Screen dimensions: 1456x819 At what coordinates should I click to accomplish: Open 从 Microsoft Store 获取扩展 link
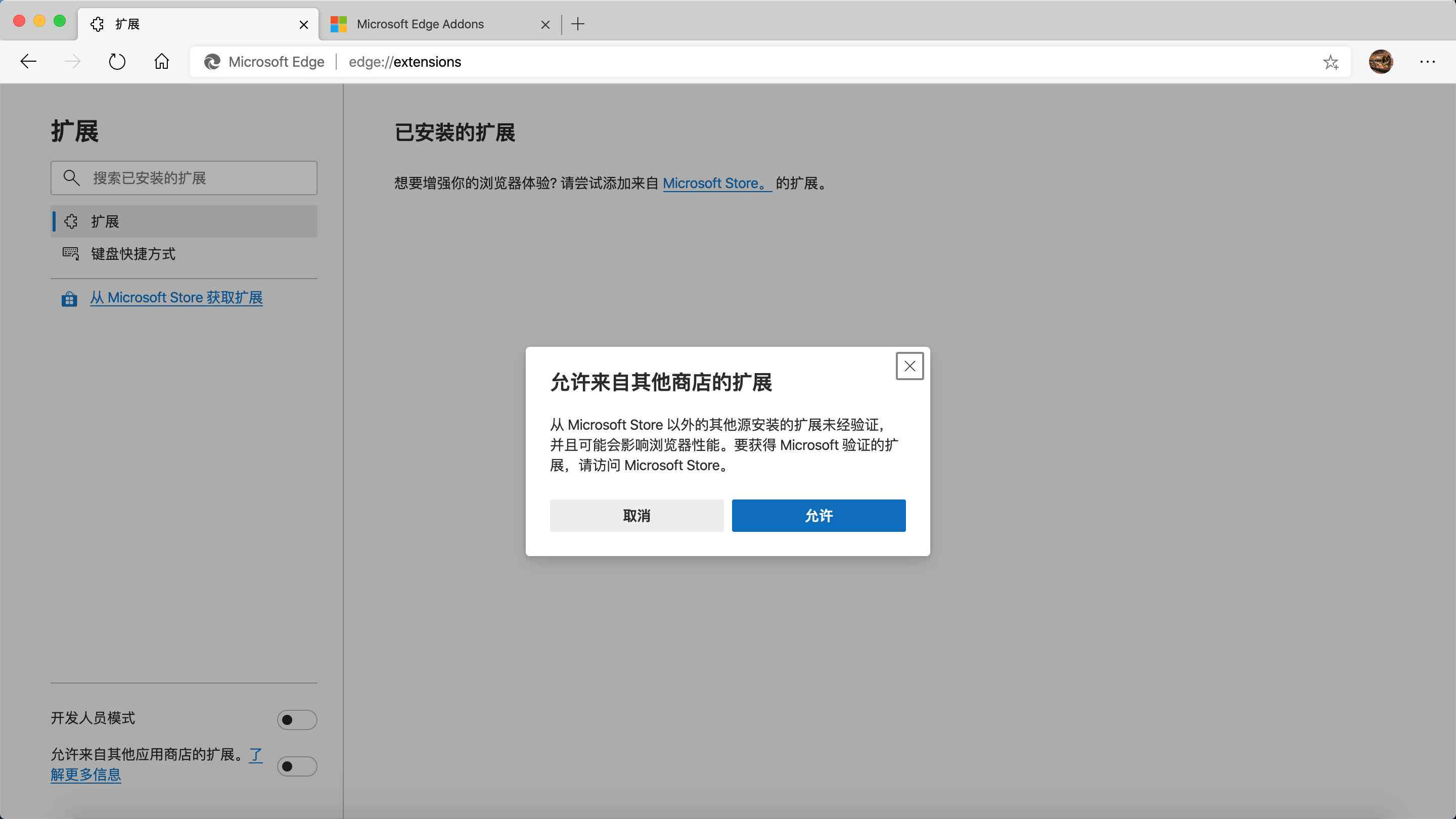pos(176,297)
